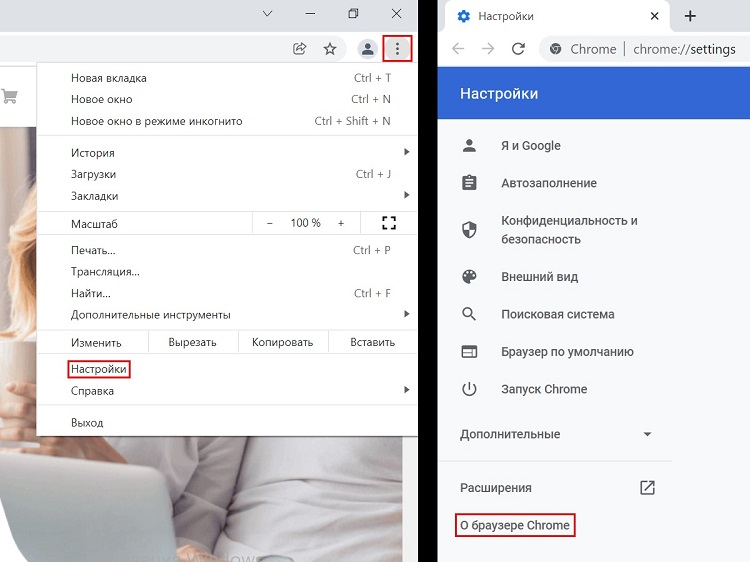
Task: Select Настройки in the Chrome menu
Action: click(99, 369)
